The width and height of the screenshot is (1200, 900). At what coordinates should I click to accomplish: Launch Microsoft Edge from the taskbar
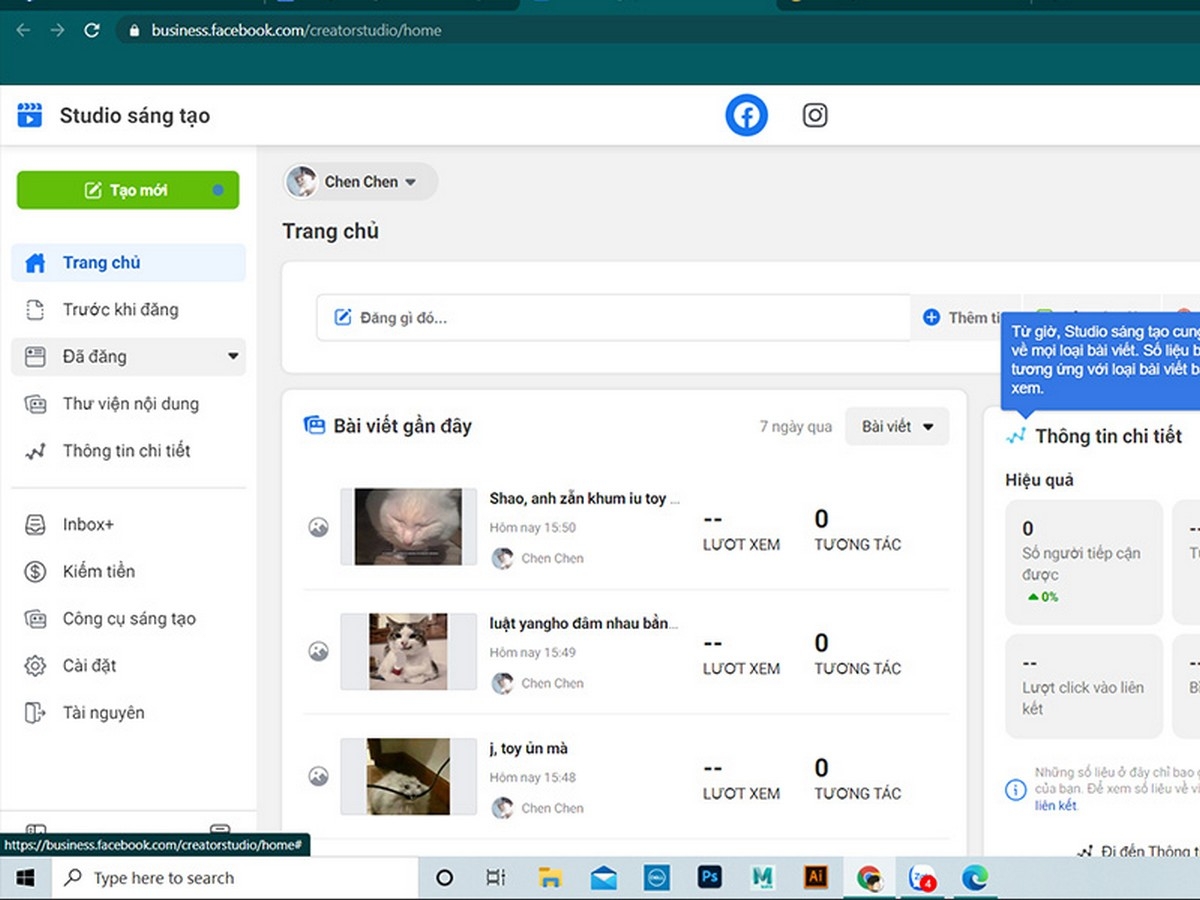pyautogui.click(x=975, y=878)
